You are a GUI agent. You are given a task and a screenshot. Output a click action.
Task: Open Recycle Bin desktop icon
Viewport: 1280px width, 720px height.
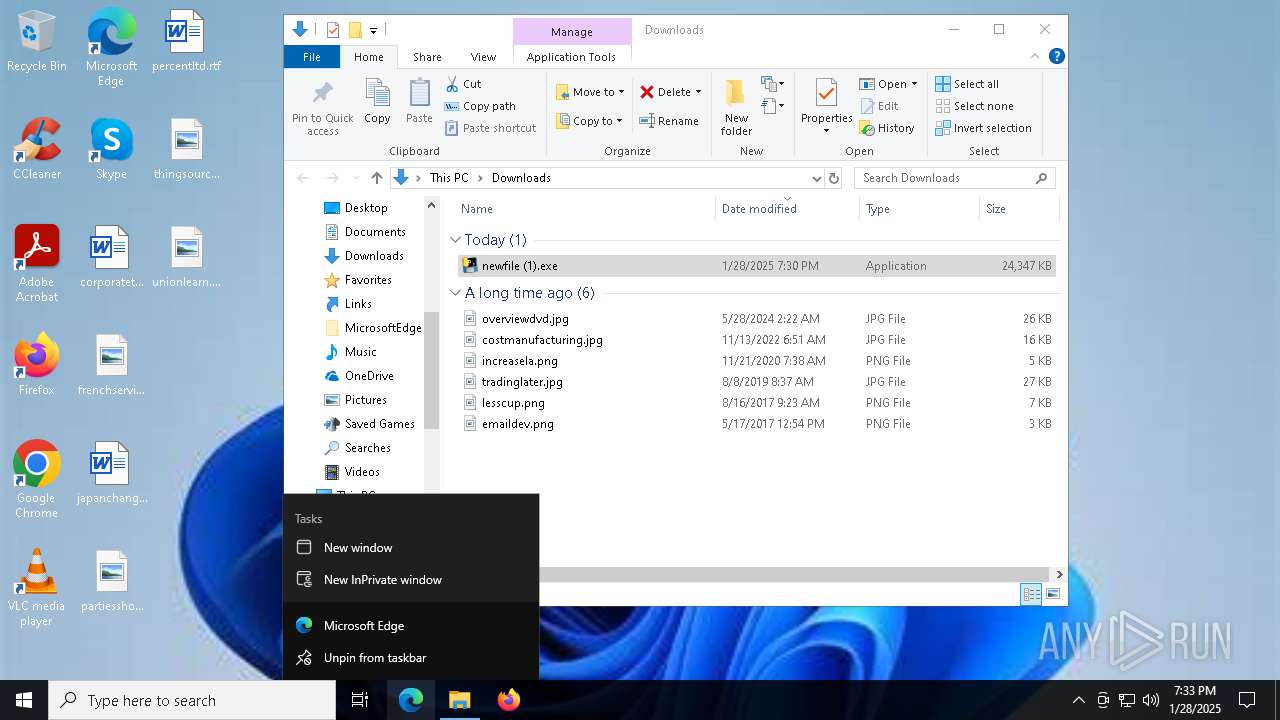coord(36,42)
